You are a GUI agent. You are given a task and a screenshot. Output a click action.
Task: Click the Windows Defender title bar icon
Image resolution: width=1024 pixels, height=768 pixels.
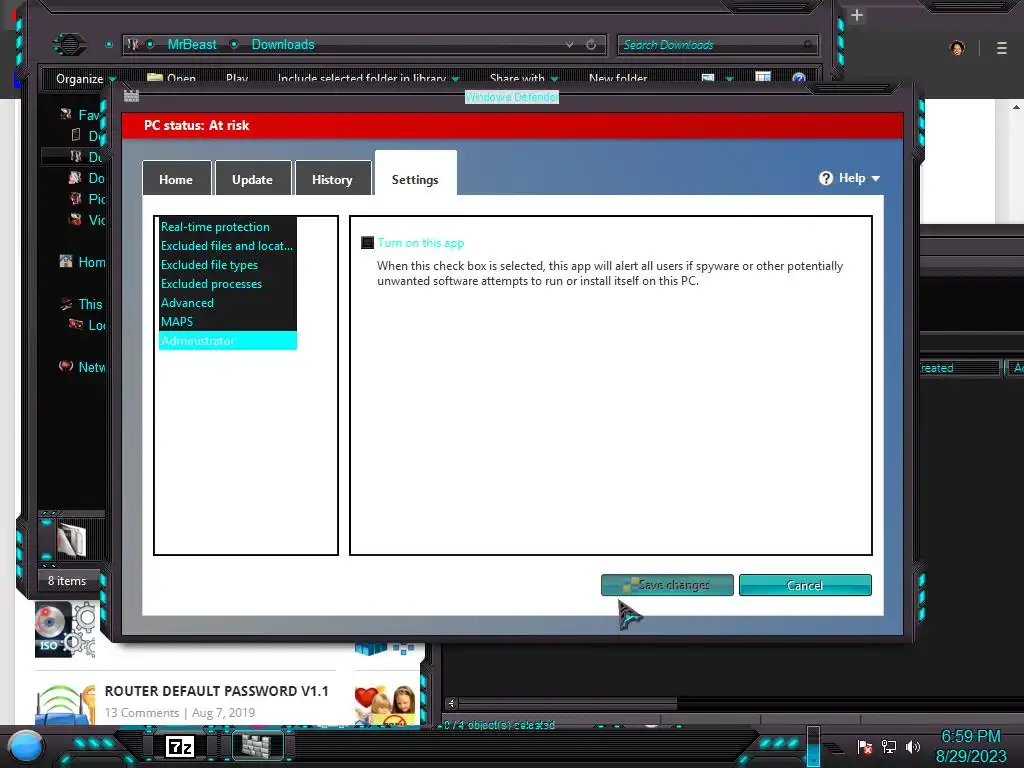[131, 96]
